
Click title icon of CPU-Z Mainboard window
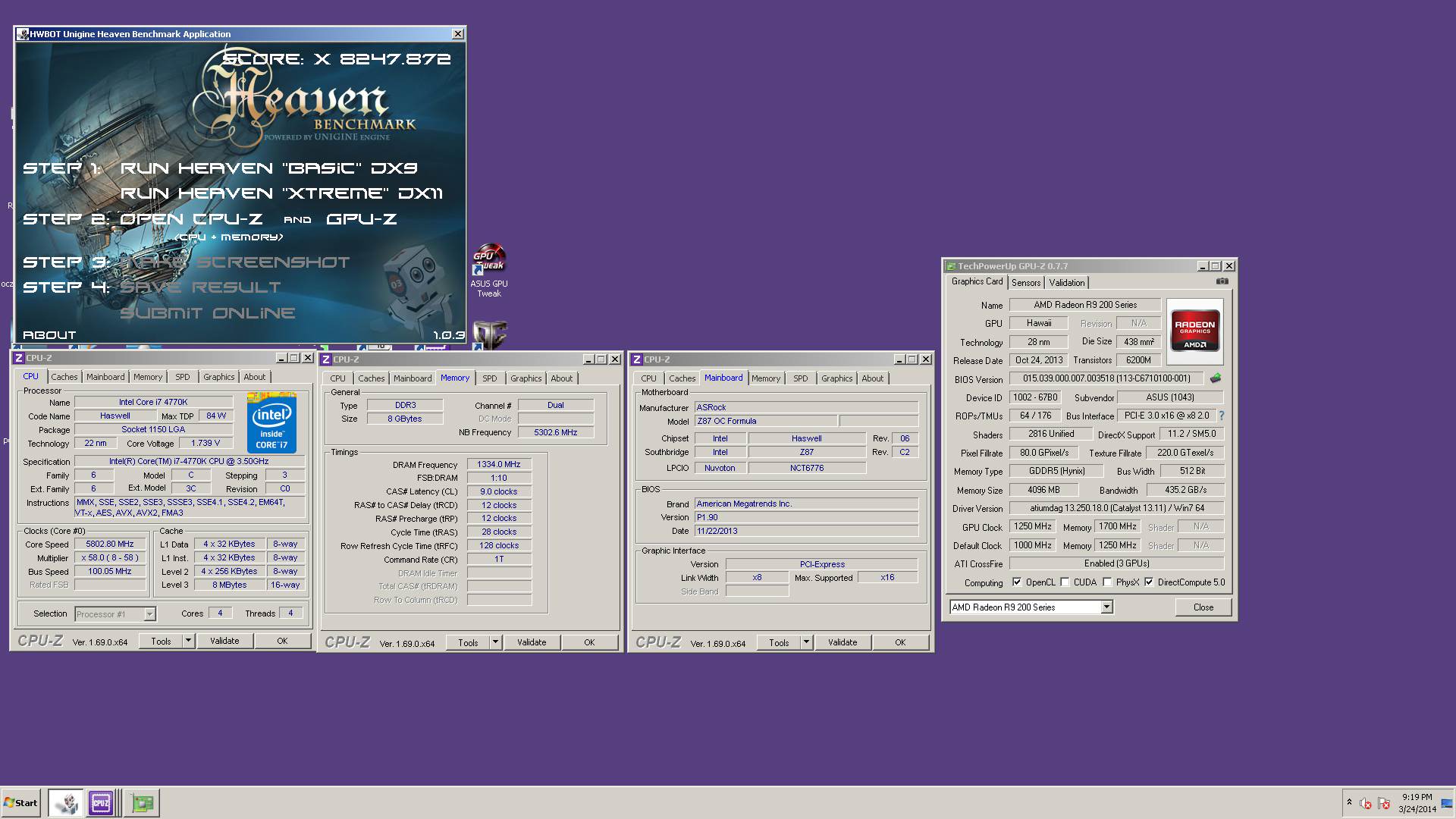point(637,359)
